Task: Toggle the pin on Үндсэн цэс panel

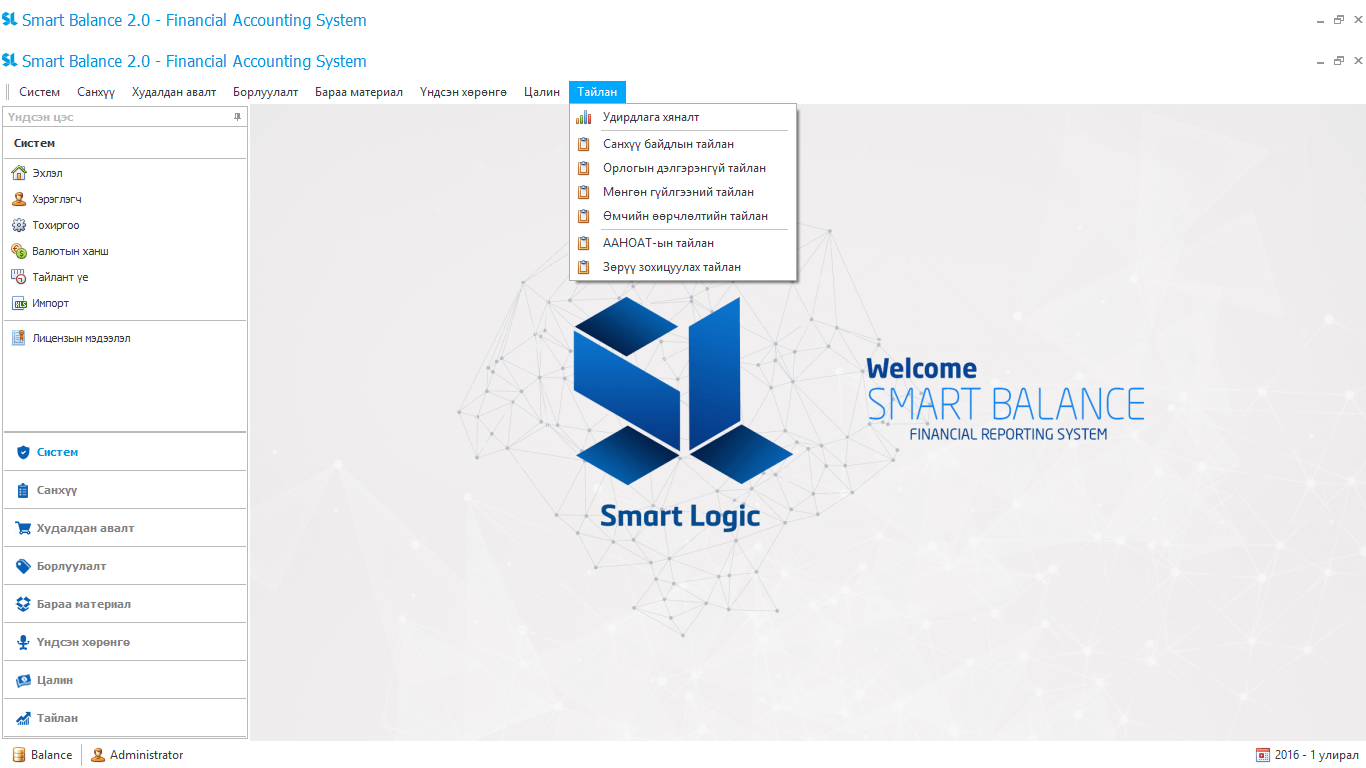Action: [237, 117]
